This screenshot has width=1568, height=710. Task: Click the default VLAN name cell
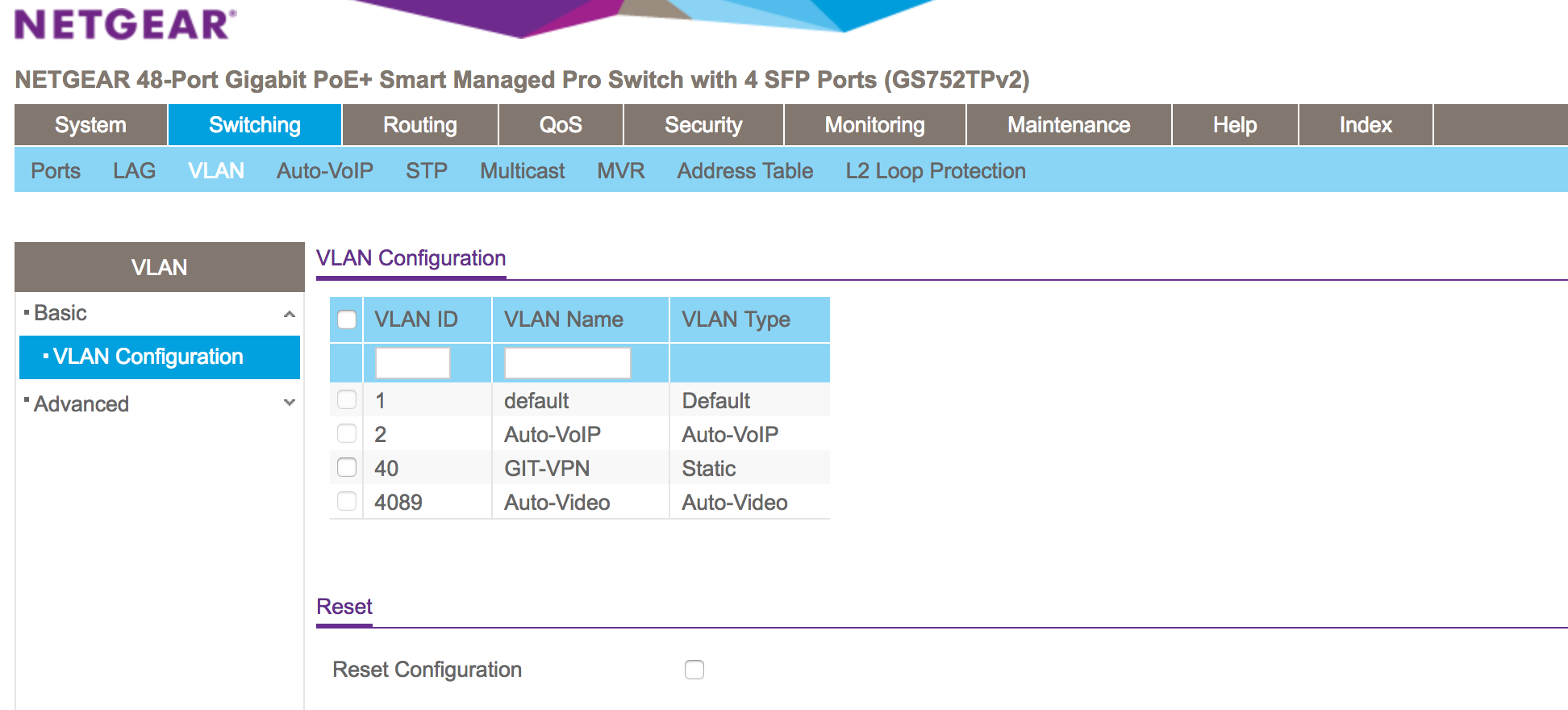(x=581, y=400)
